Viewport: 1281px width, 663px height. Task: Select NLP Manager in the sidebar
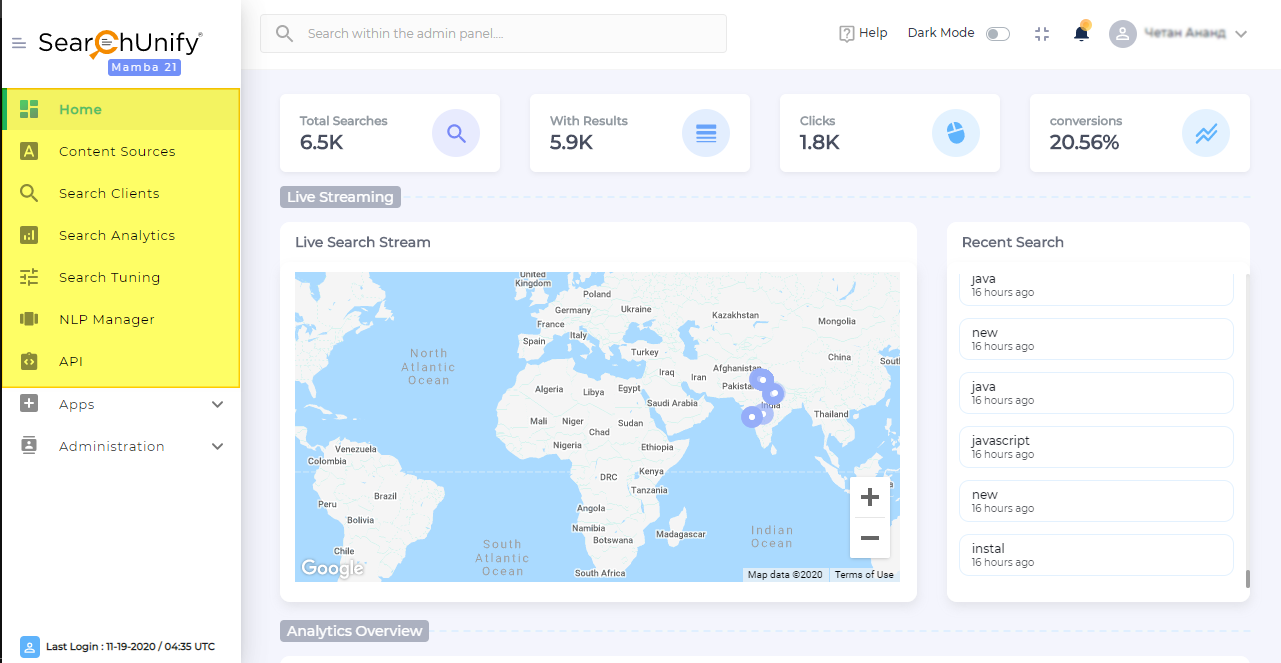pos(107,320)
